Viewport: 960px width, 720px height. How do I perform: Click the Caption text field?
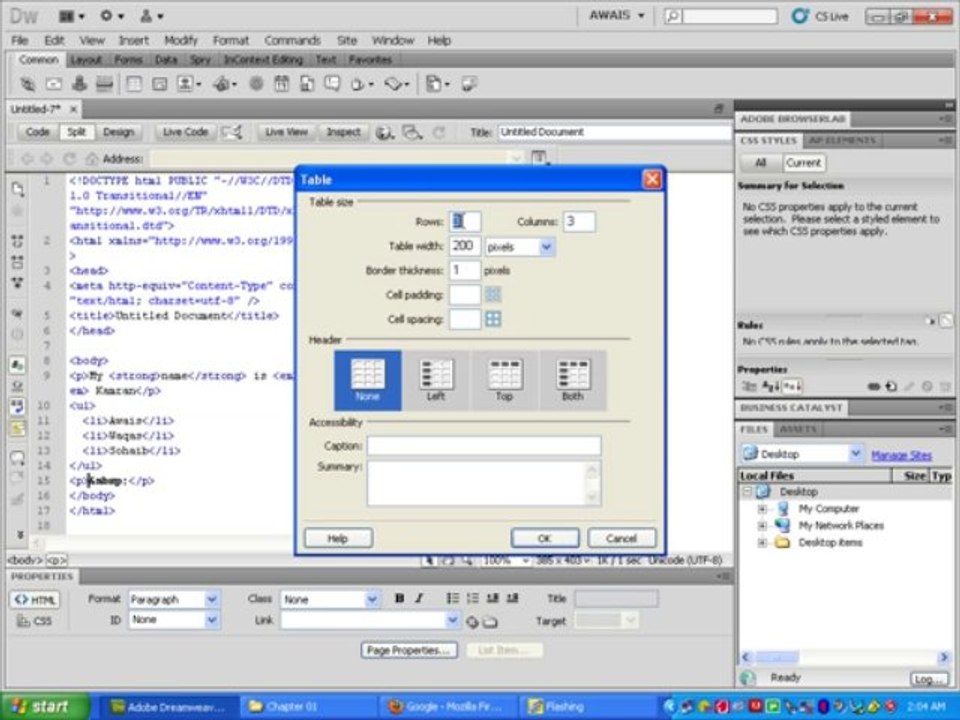tap(484, 446)
